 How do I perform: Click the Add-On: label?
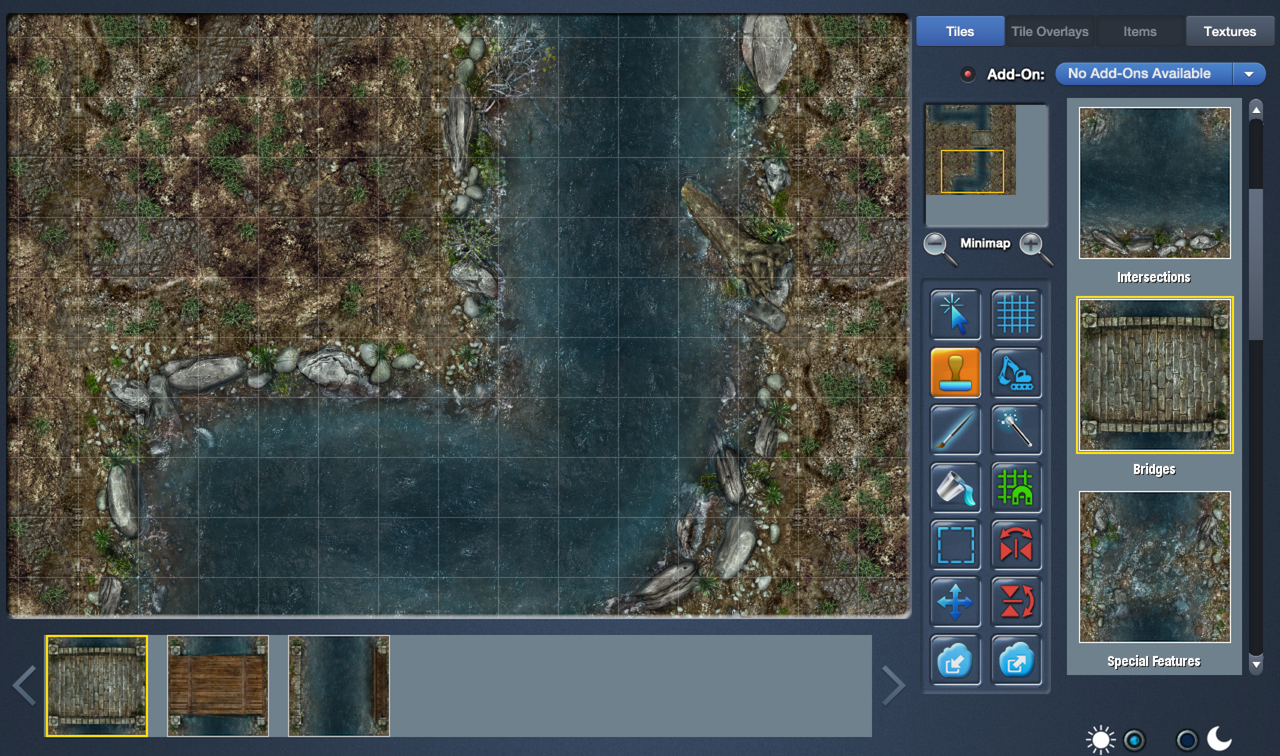click(x=1016, y=74)
